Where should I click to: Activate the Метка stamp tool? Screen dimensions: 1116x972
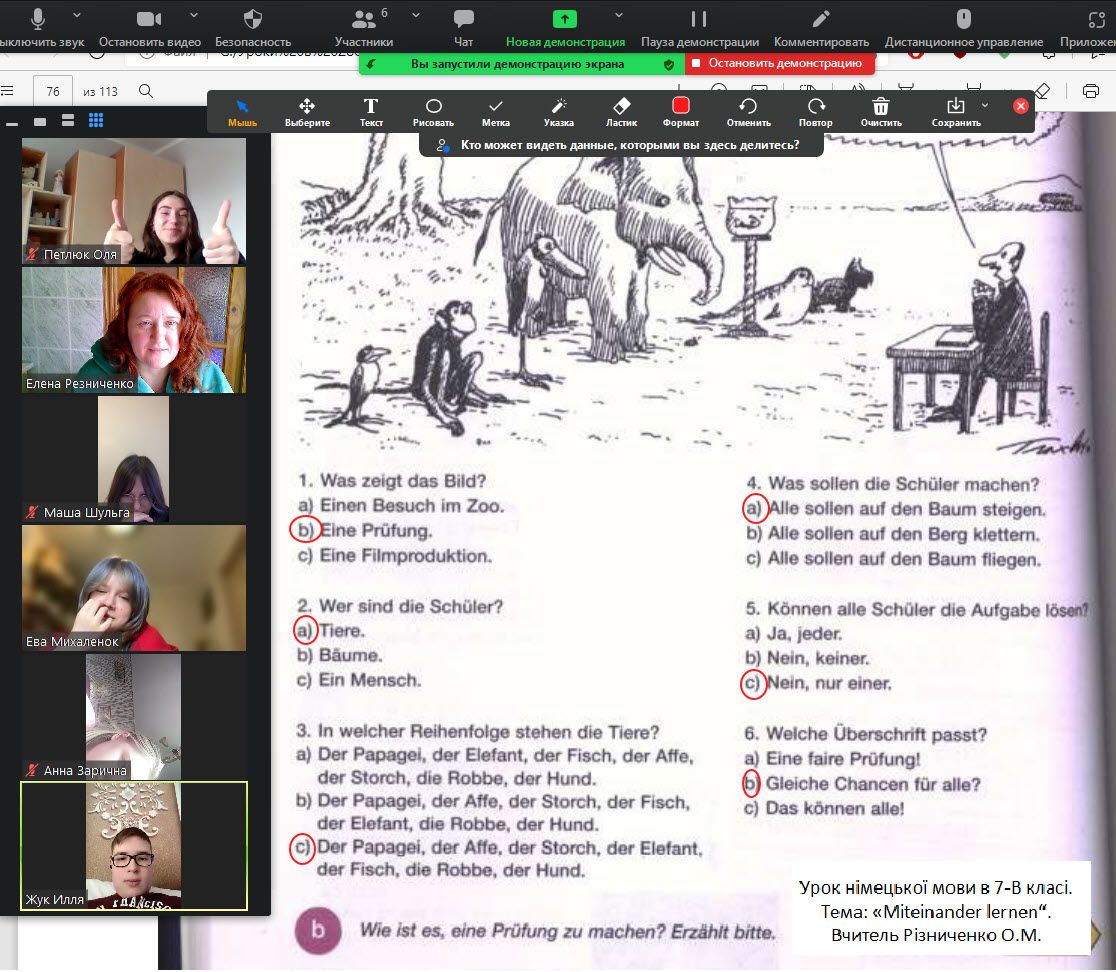click(x=495, y=110)
